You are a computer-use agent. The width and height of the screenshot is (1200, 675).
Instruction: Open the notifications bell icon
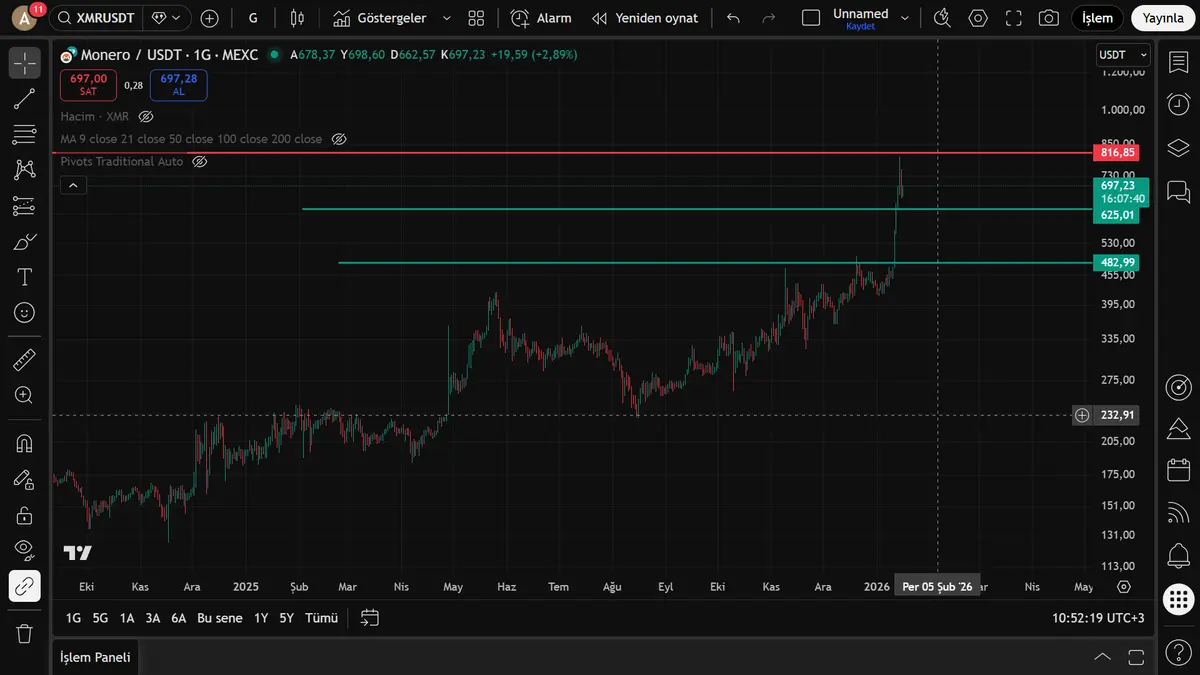[x=1178, y=557]
